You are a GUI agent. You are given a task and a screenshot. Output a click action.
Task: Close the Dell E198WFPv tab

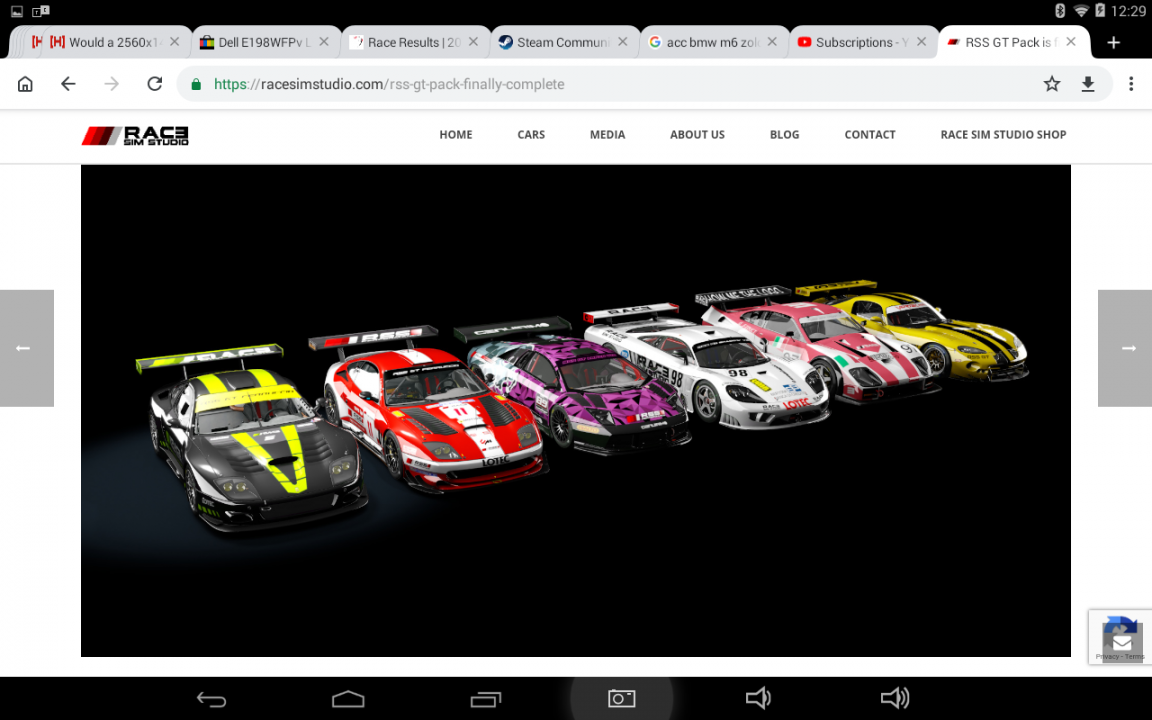point(324,42)
